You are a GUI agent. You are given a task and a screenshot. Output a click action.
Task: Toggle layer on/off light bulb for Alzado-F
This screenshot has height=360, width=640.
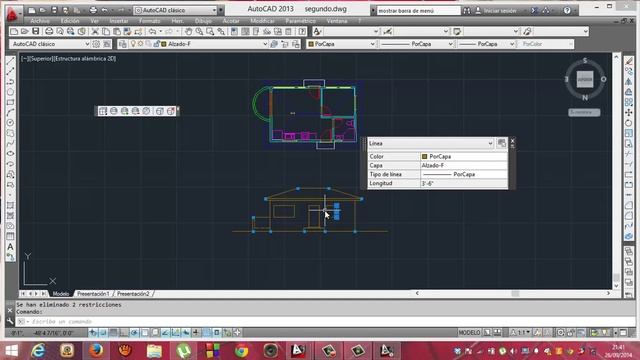(133, 44)
